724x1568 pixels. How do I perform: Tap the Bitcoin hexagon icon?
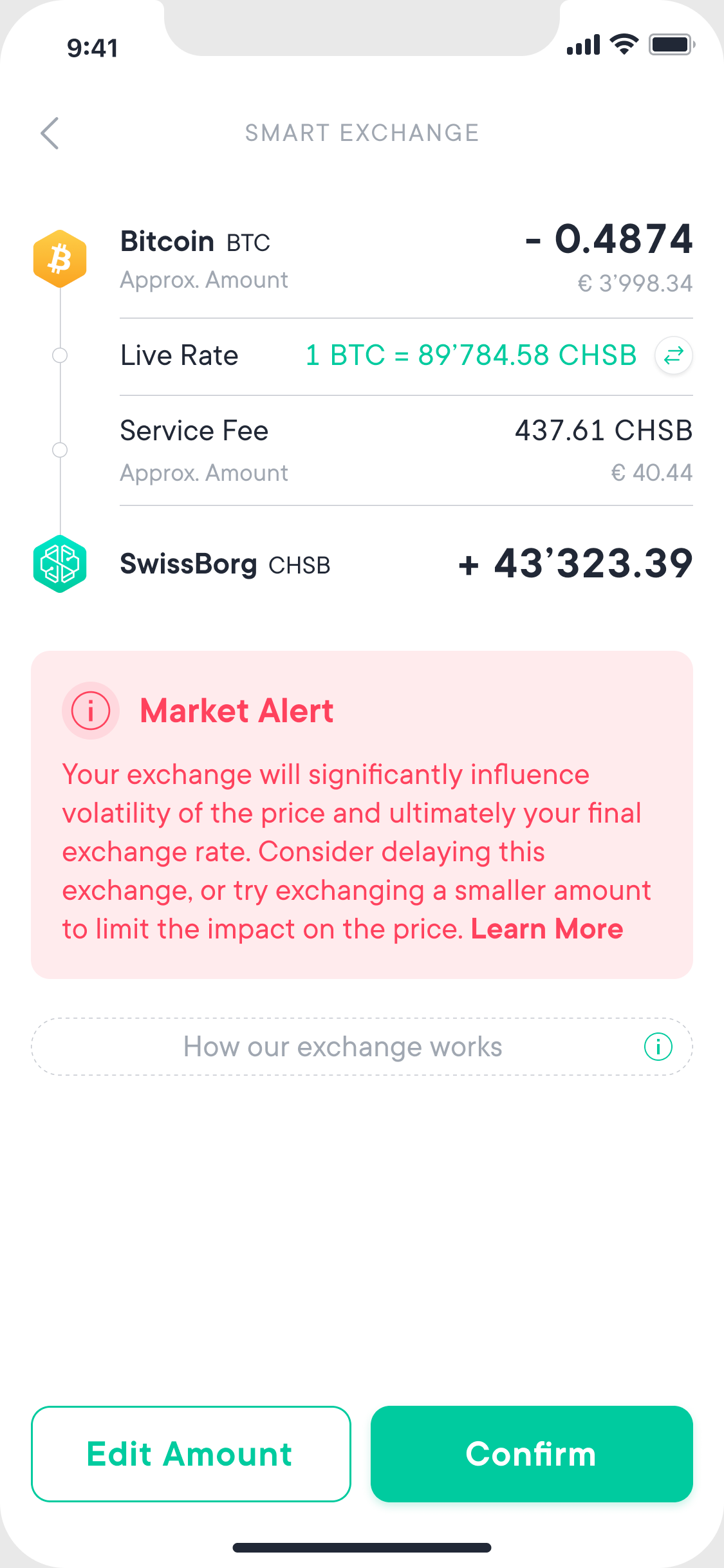tap(60, 259)
